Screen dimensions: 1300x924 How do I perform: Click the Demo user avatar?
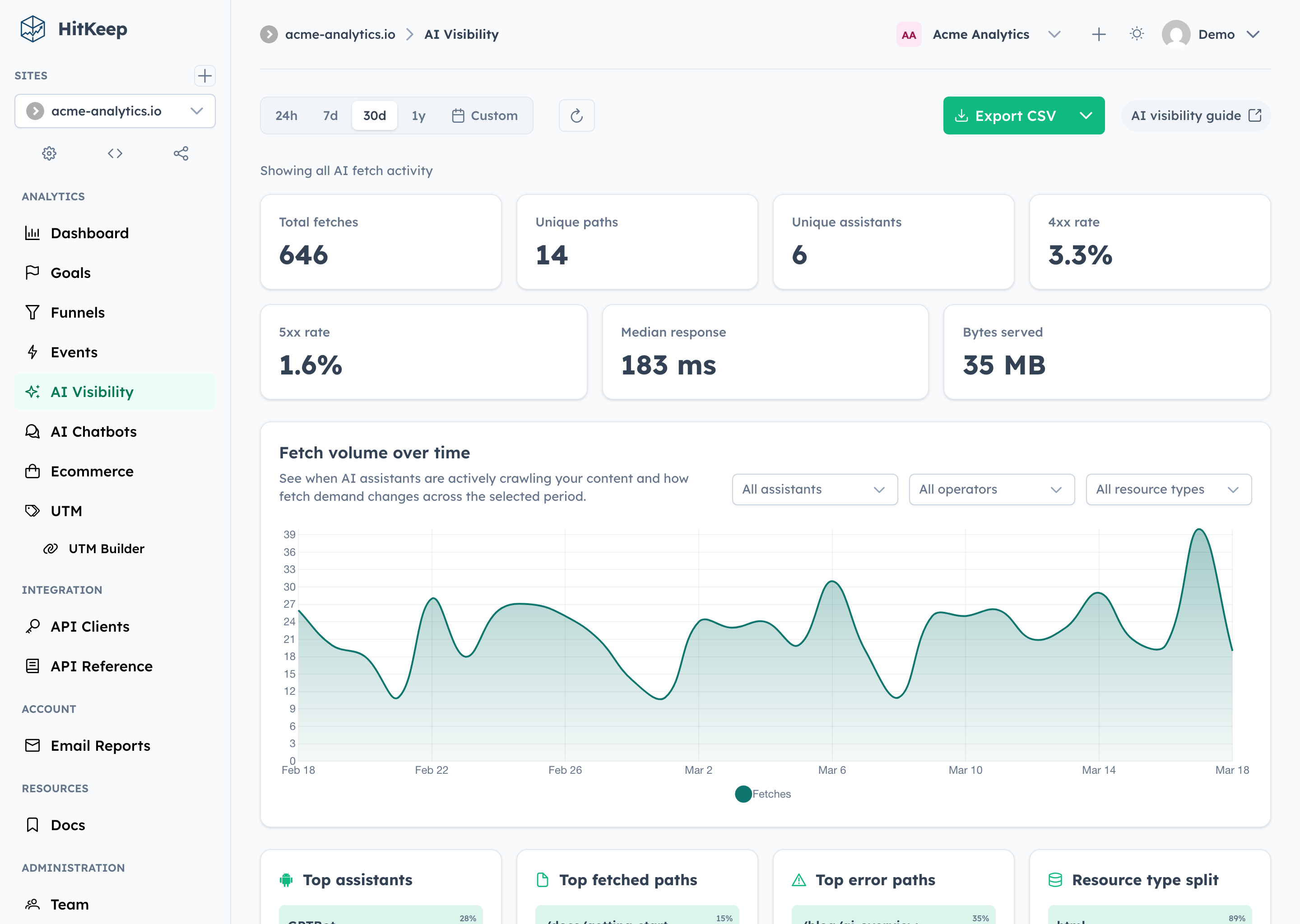1176,35
